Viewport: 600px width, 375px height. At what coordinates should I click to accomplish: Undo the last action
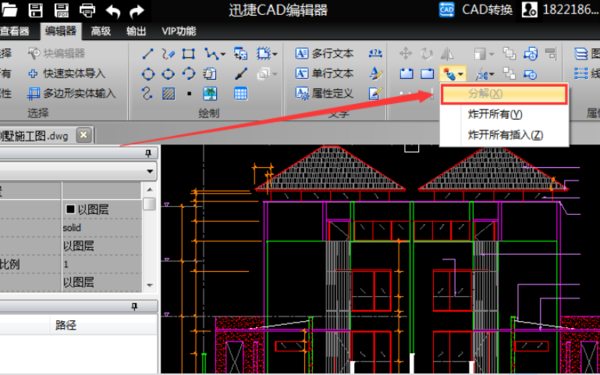pos(113,11)
